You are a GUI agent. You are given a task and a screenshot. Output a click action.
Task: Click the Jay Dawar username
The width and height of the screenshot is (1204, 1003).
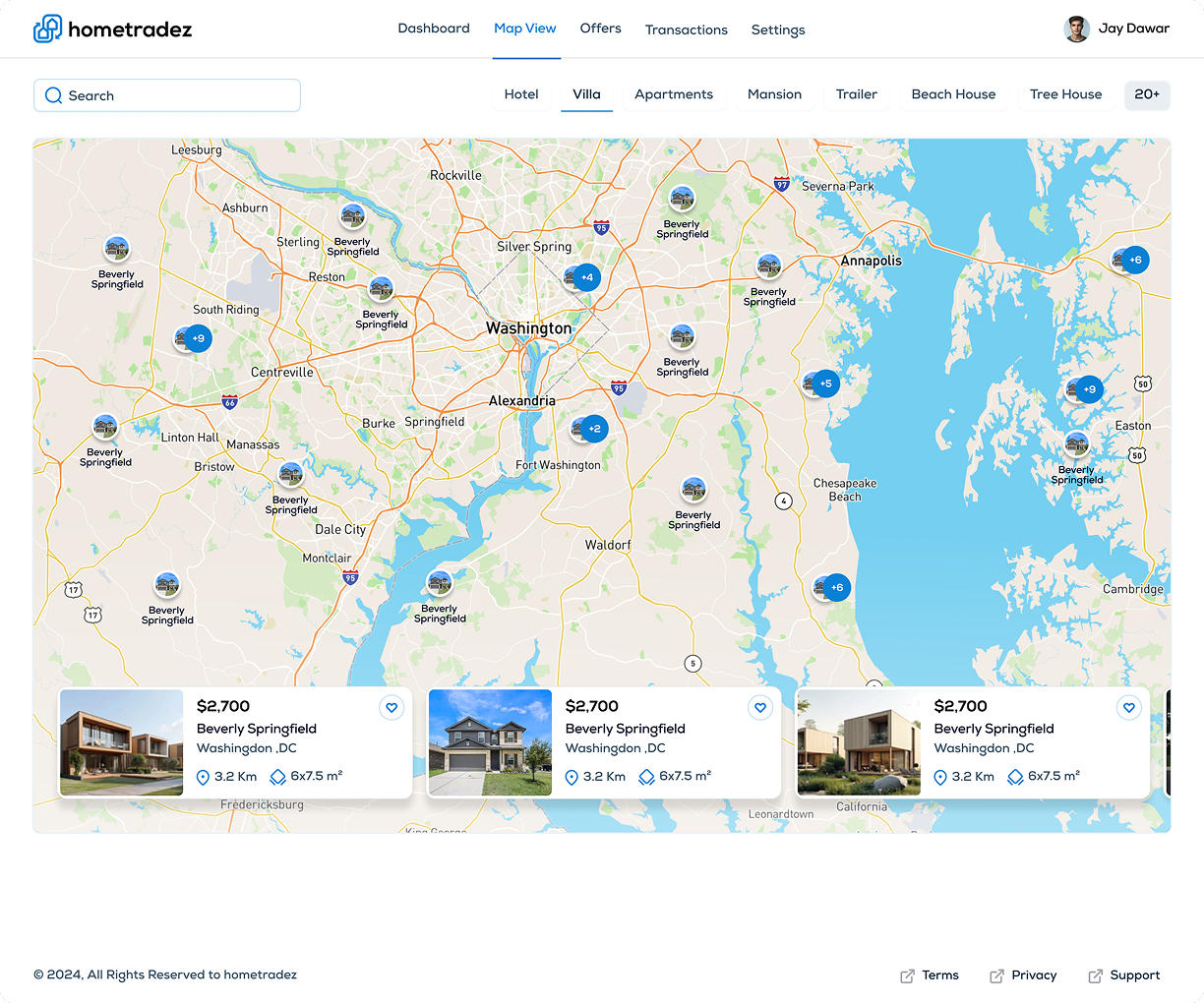pos(1134,29)
